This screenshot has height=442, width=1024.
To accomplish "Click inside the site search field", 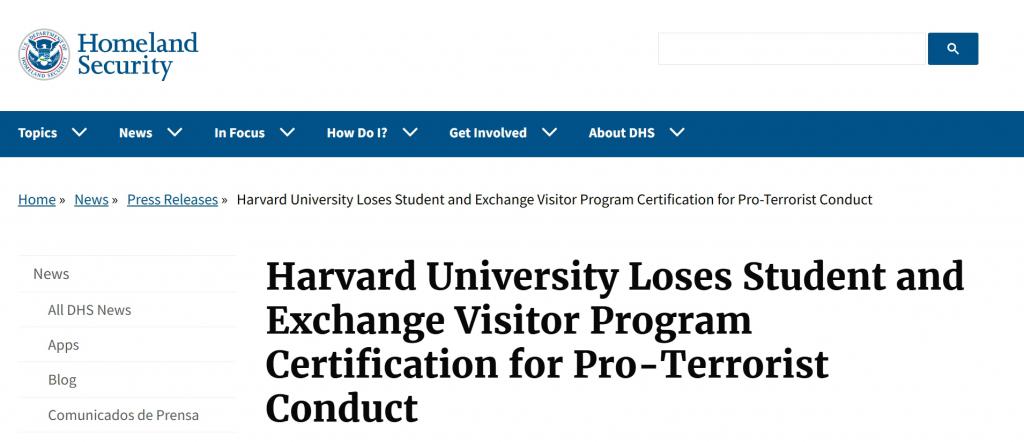I will pos(792,49).
